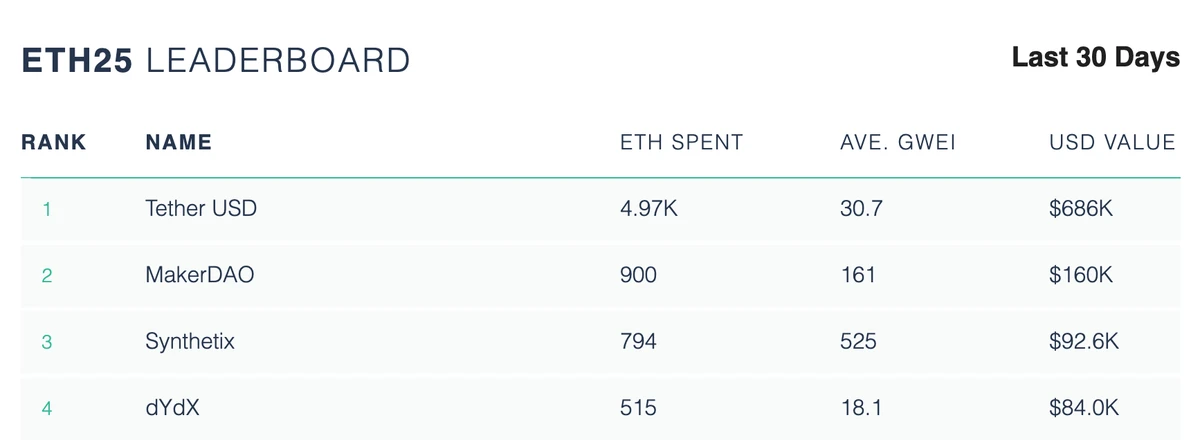The image size is (1200, 440).
Task: Click Synthetix's 525 average gwei value
Action: click(858, 341)
